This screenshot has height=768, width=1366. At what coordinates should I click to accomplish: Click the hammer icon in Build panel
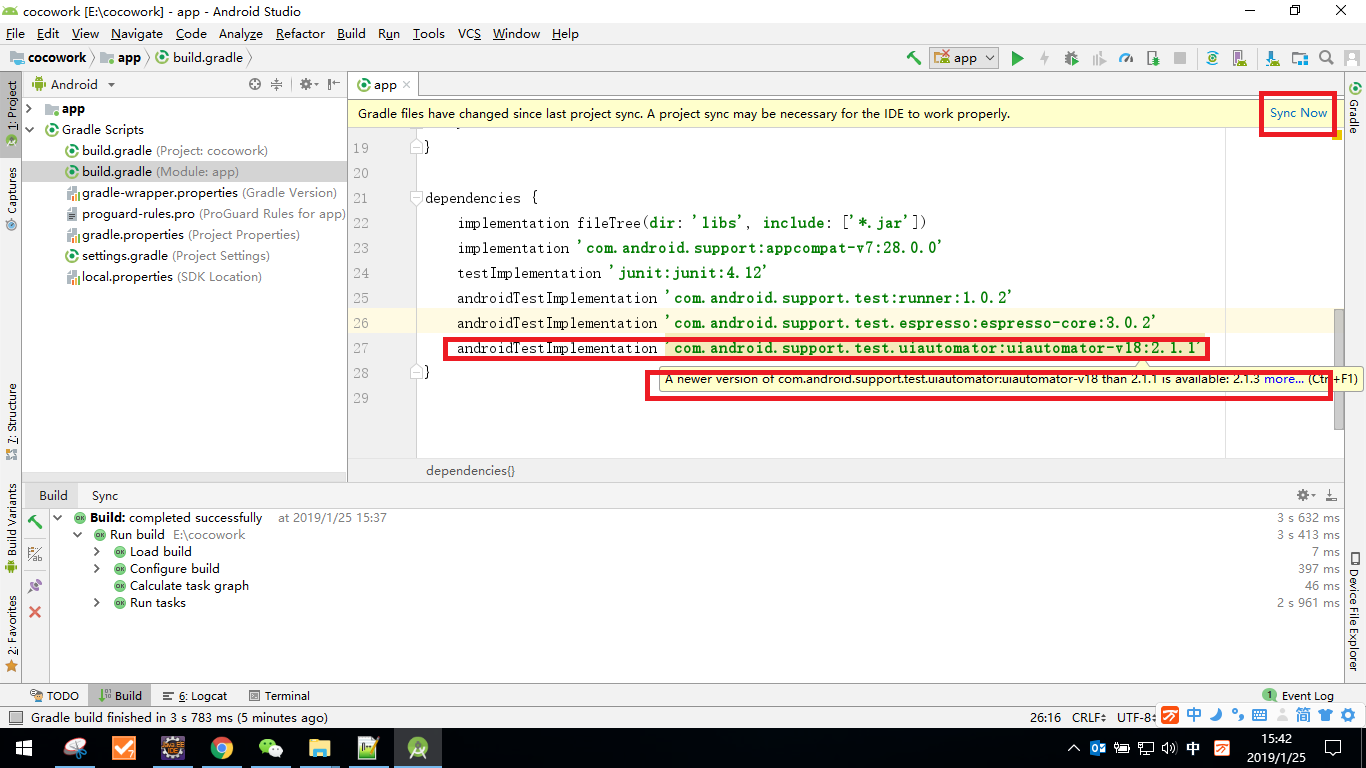tap(35, 522)
